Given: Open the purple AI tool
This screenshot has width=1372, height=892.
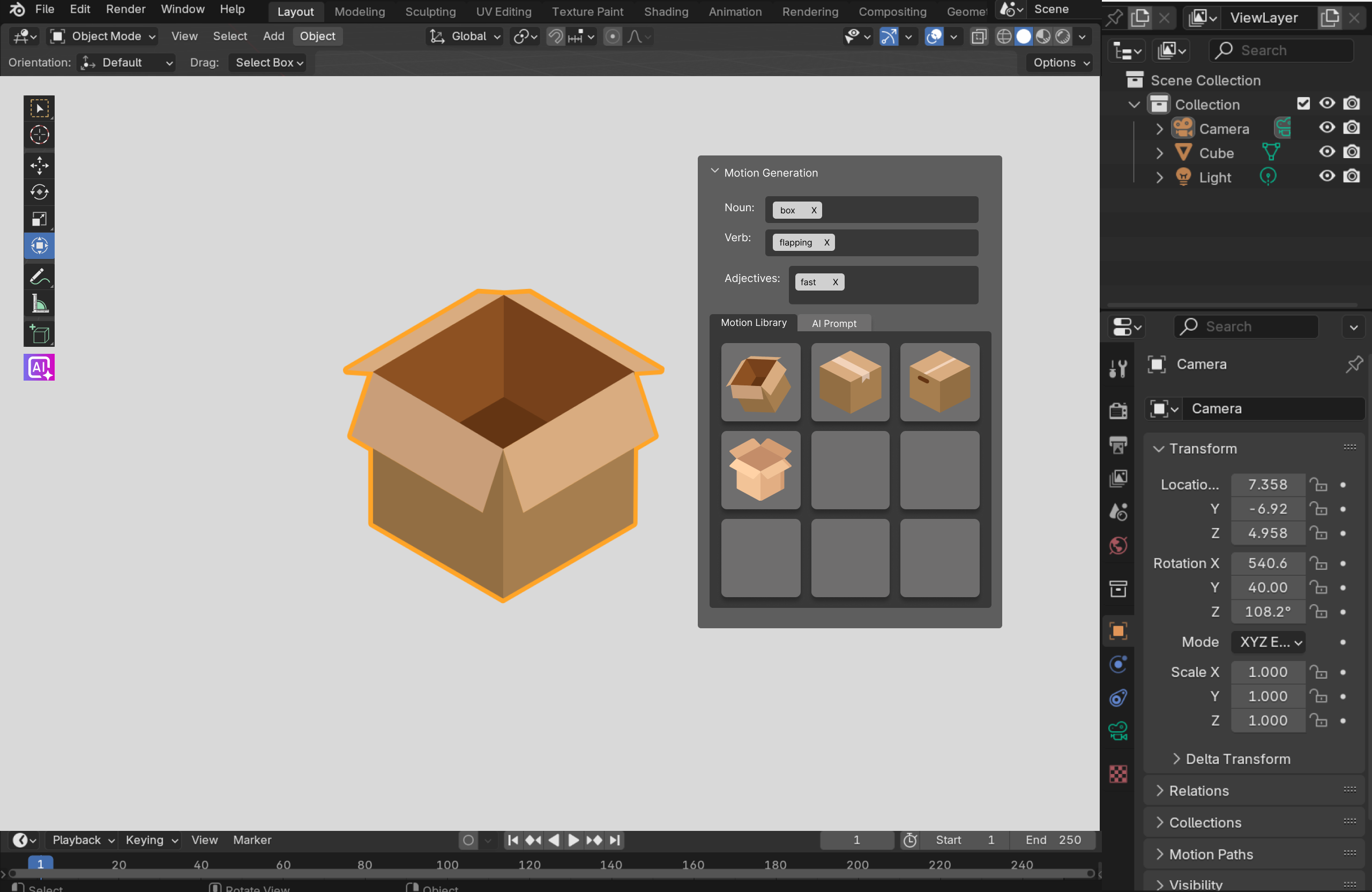Looking at the screenshot, I should 39,367.
